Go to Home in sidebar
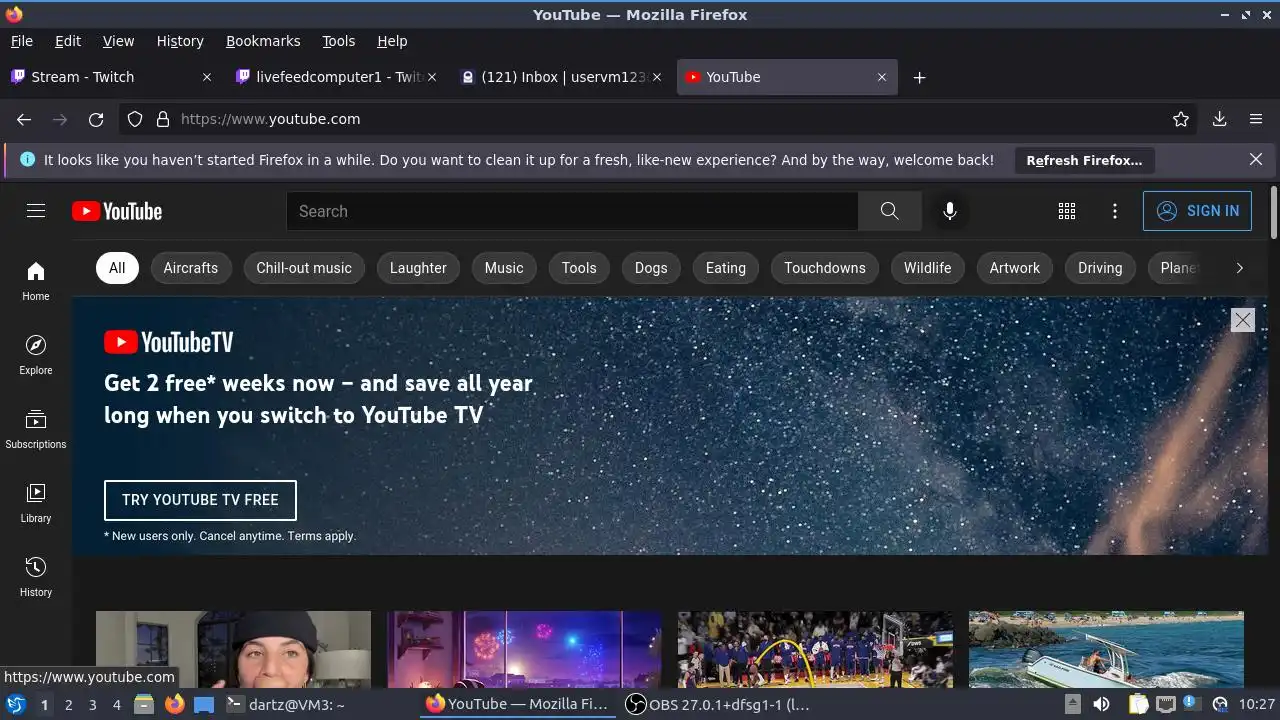Screen dimensions: 1280x720 click(x=36, y=280)
